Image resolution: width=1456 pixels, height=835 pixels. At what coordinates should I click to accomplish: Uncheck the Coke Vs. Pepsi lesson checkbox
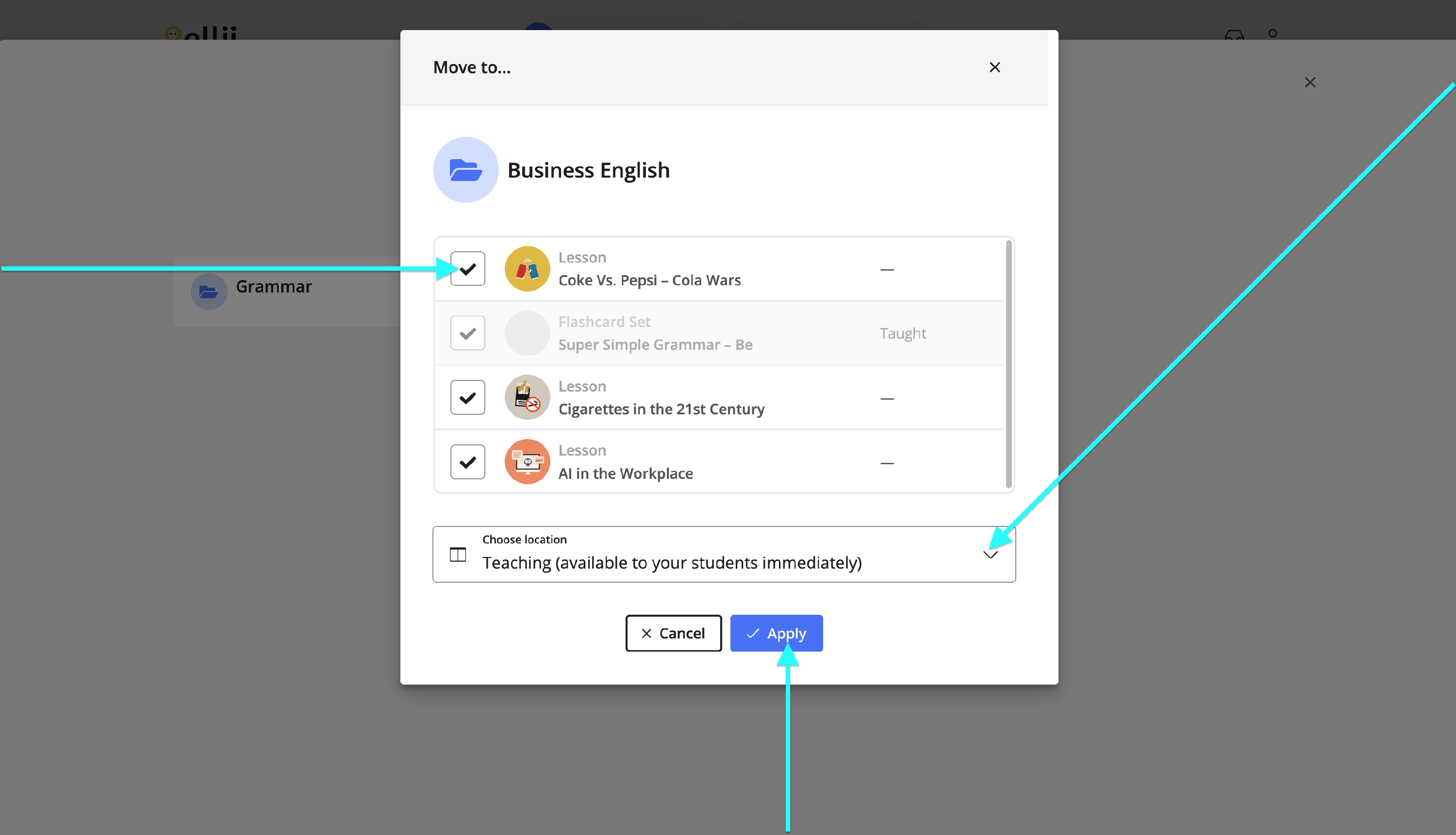467,269
